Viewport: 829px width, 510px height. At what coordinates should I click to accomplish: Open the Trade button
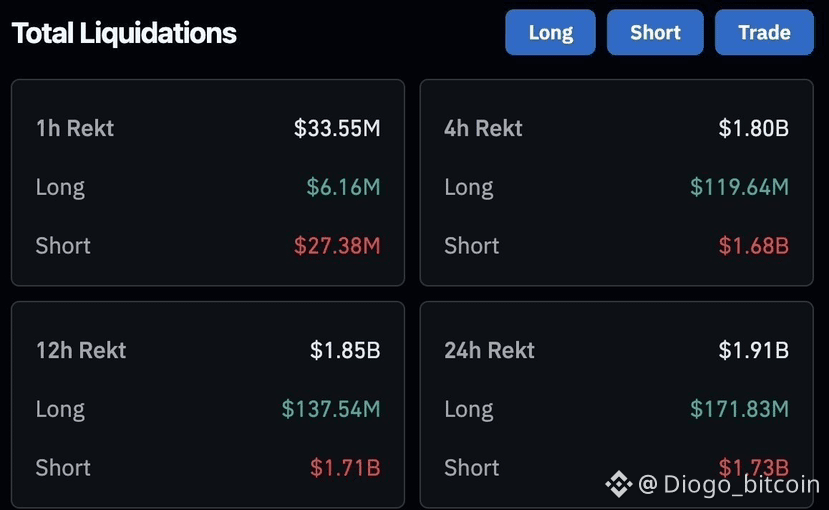click(764, 32)
